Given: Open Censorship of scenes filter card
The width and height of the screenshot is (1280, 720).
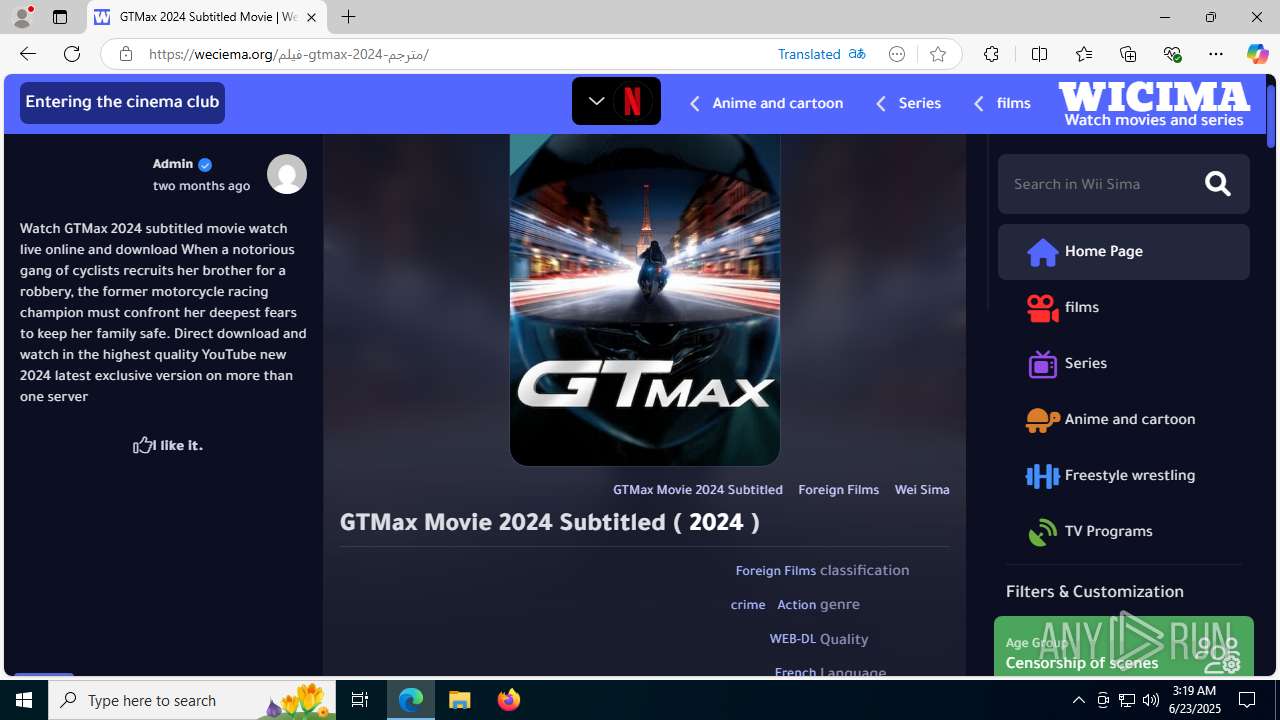Looking at the screenshot, I should 1123,647.
